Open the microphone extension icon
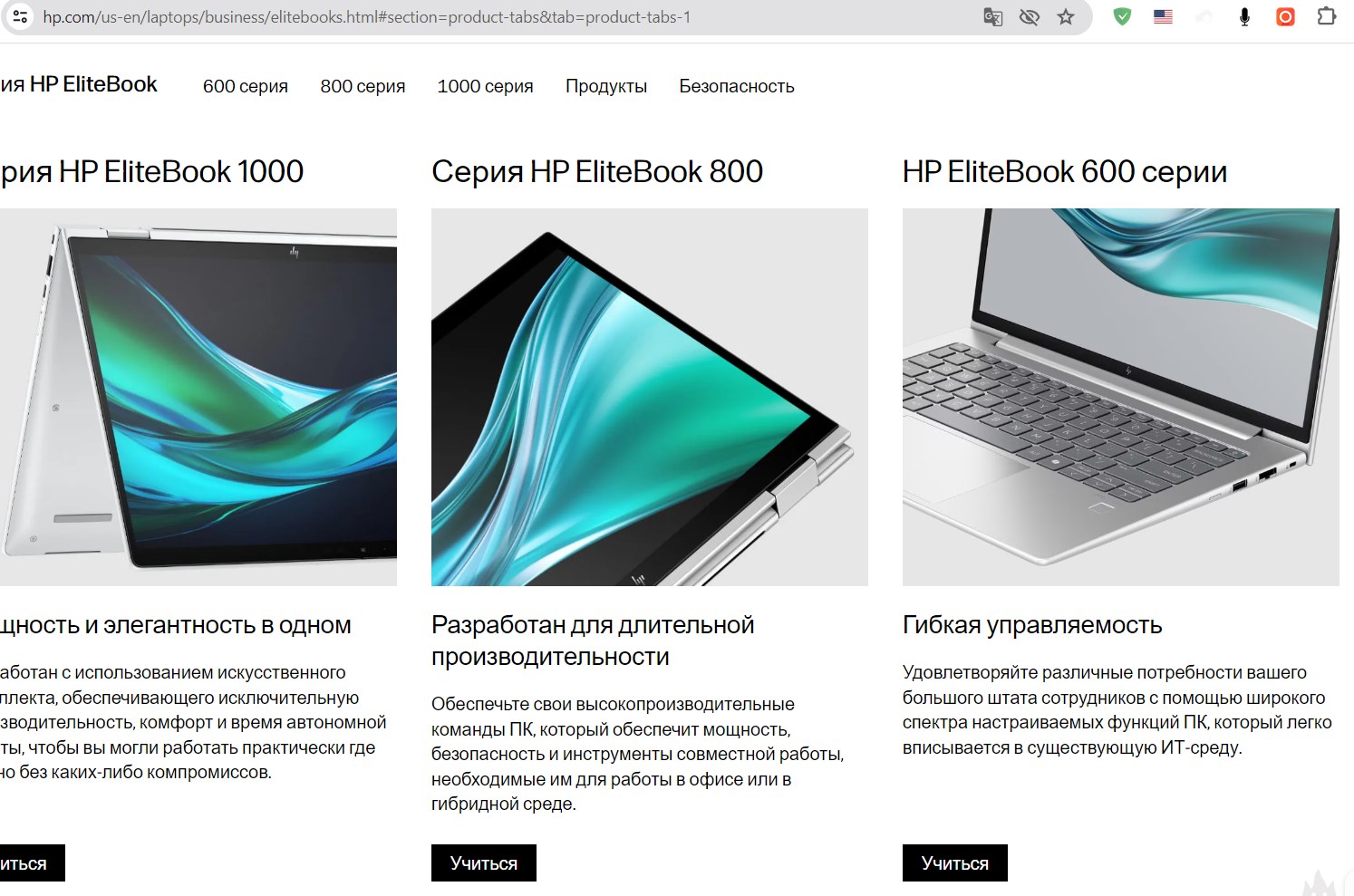Image resolution: width=1354 pixels, height=896 pixels. (1244, 16)
